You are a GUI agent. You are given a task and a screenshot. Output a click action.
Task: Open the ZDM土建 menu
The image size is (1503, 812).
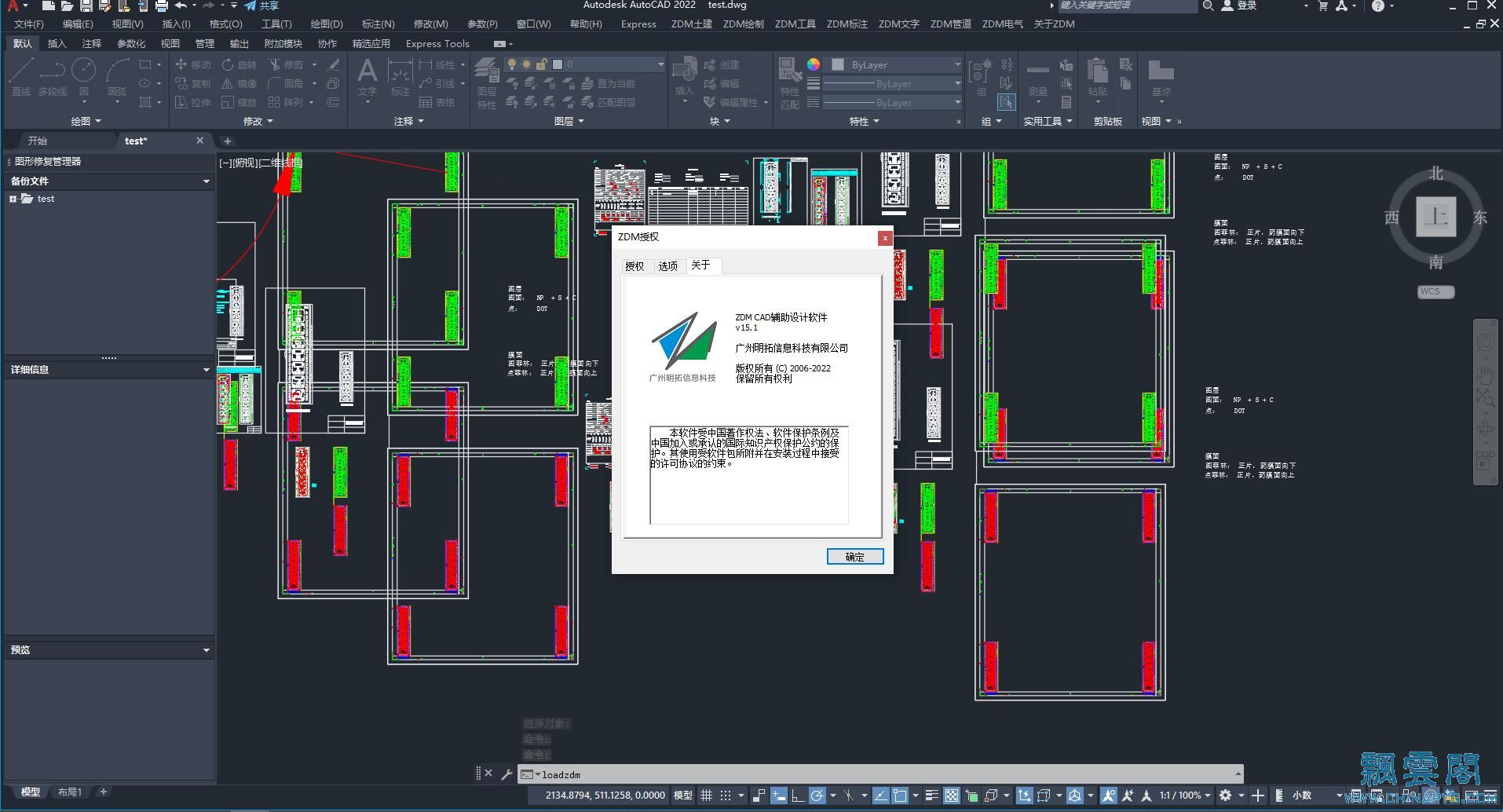coord(692,24)
